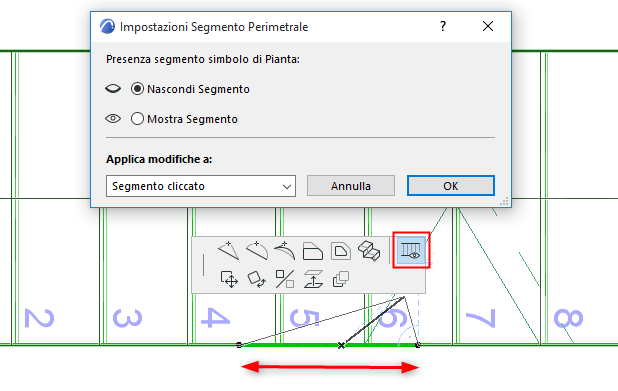Click the stair tread number 4
This screenshot has height=391, width=618.
click(215, 318)
